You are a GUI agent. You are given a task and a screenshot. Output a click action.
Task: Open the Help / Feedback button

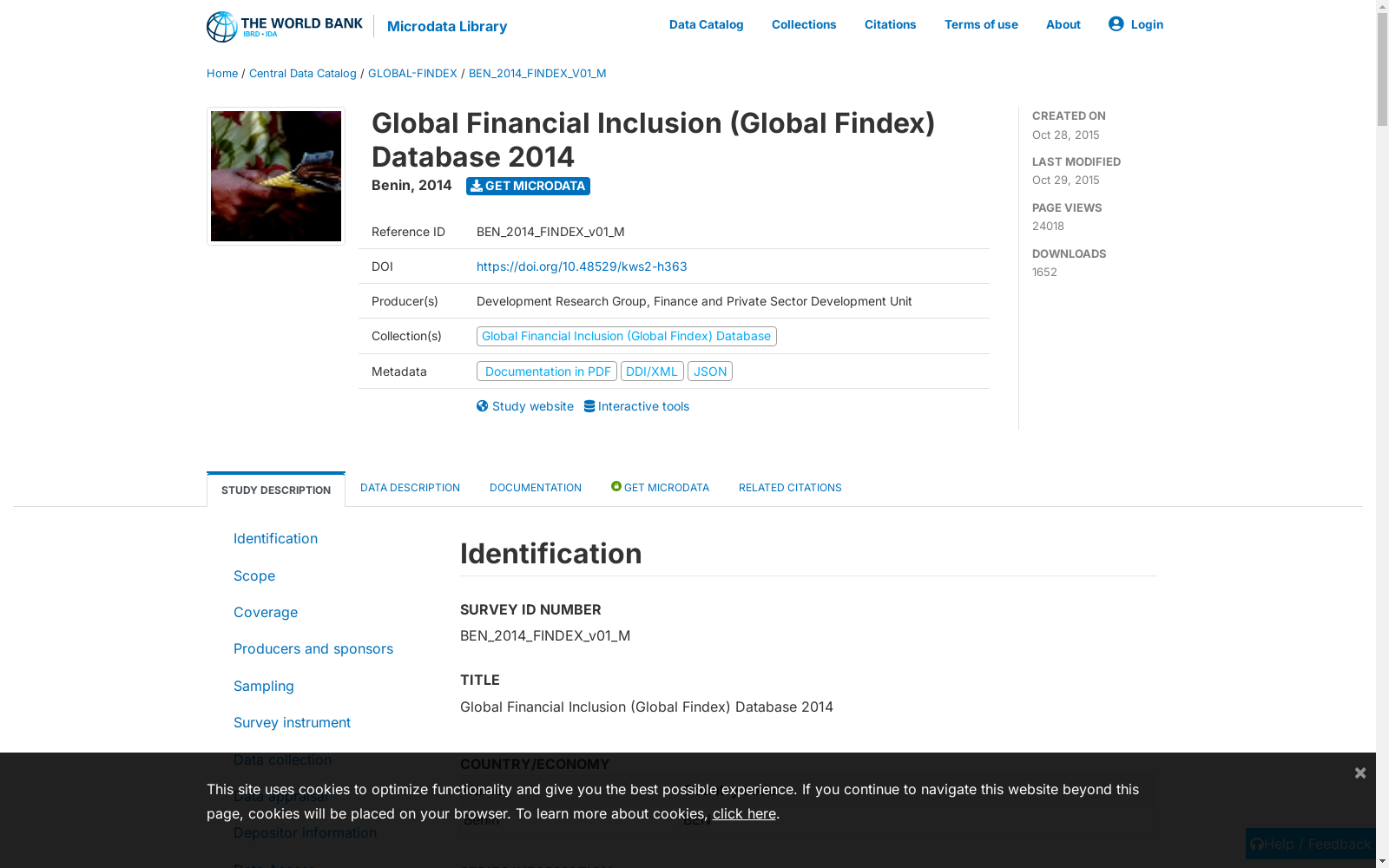coord(1311,844)
